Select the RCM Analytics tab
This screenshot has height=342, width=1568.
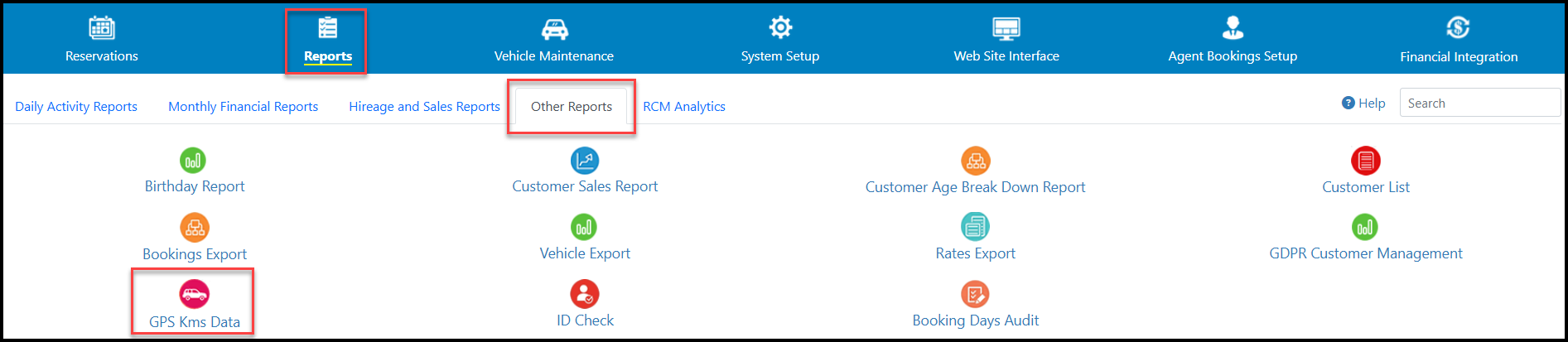point(684,106)
